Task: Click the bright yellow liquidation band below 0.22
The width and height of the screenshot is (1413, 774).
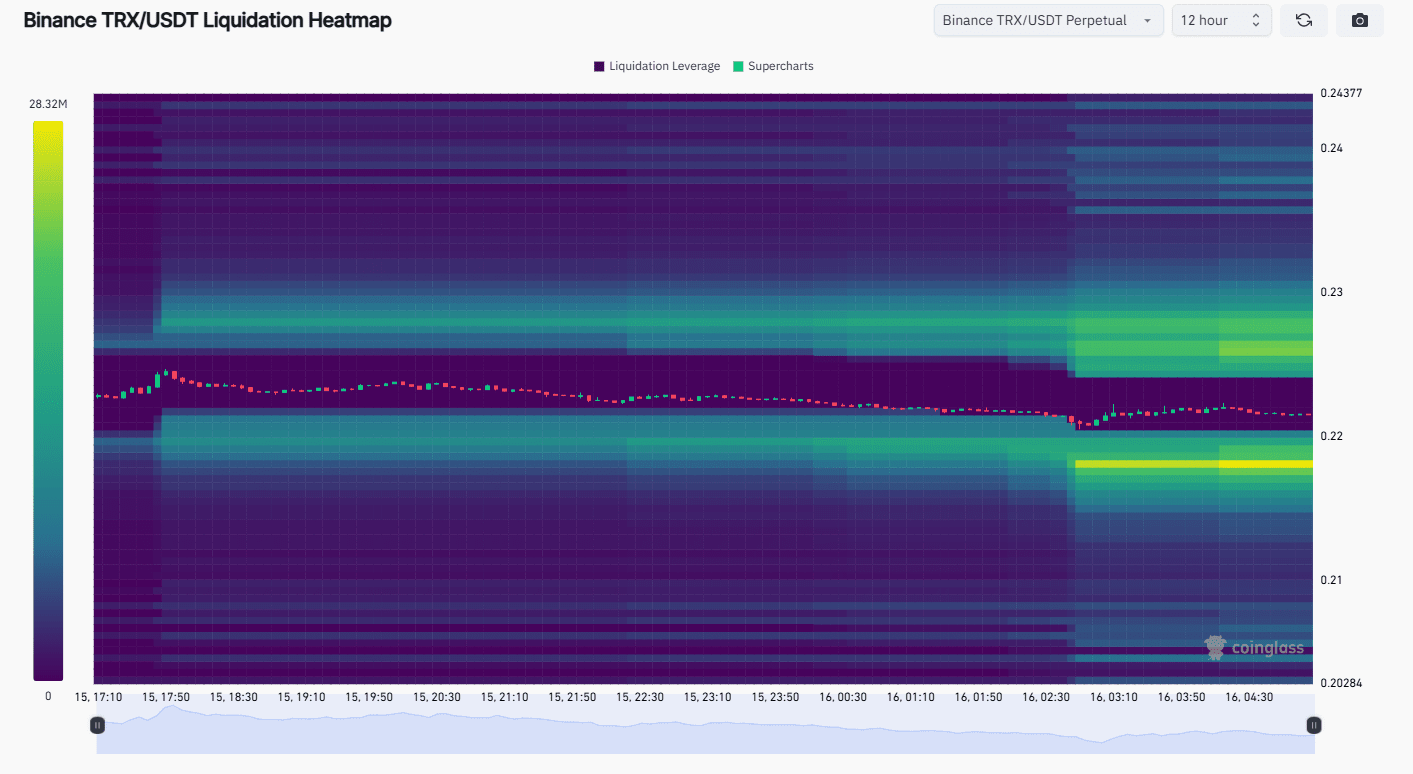Action: tap(1195, 464)
